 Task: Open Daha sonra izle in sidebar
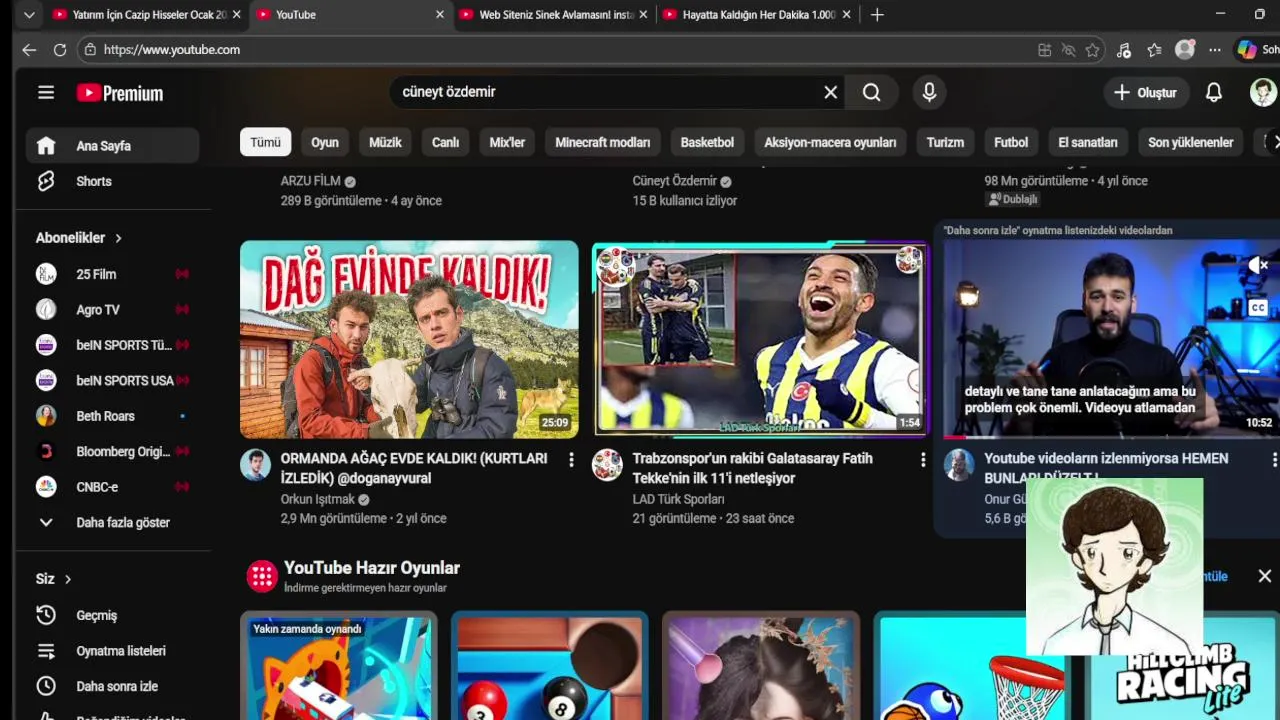[x=112, y=686]
